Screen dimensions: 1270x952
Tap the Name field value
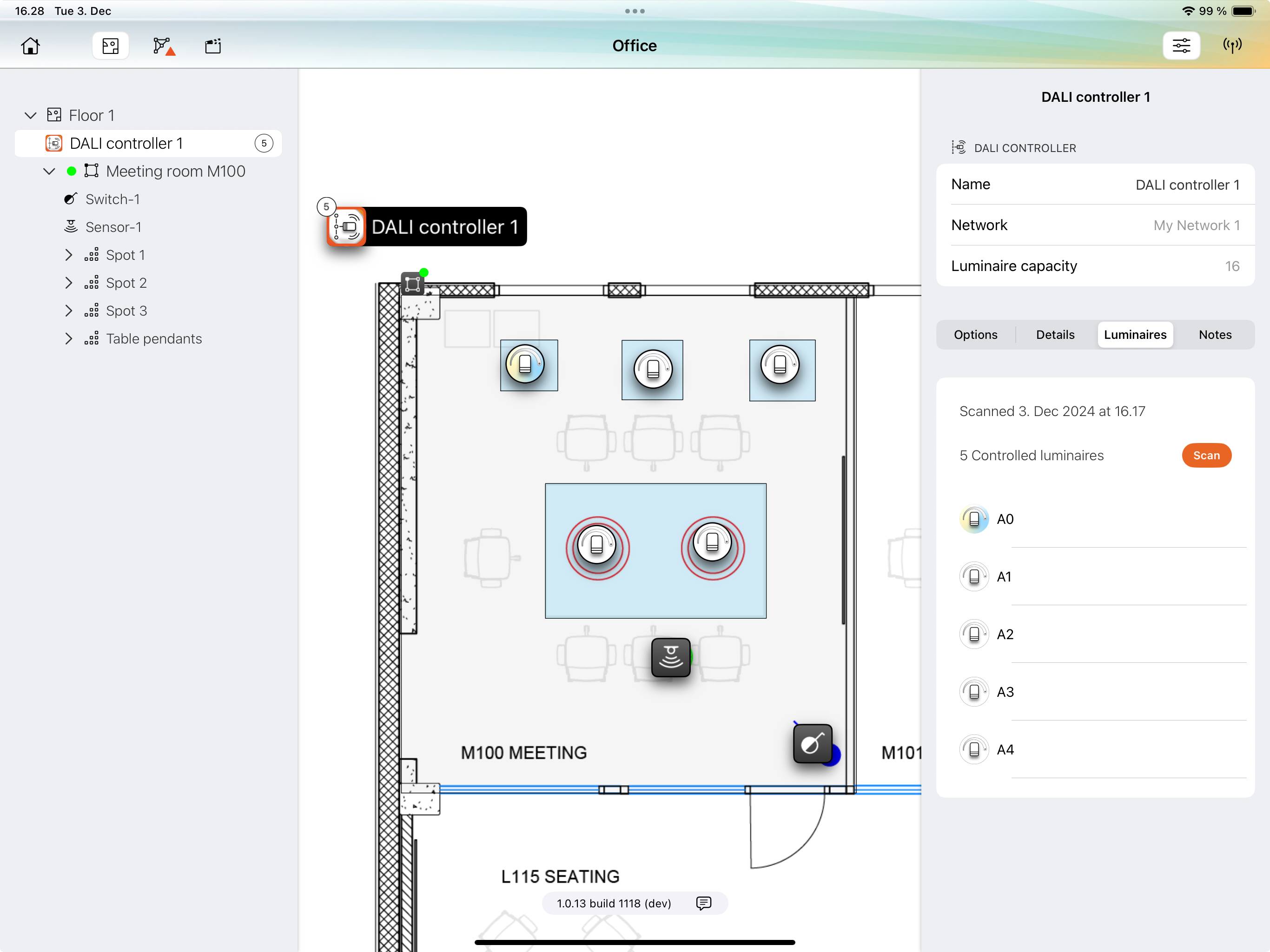(x=1187, y=185)
